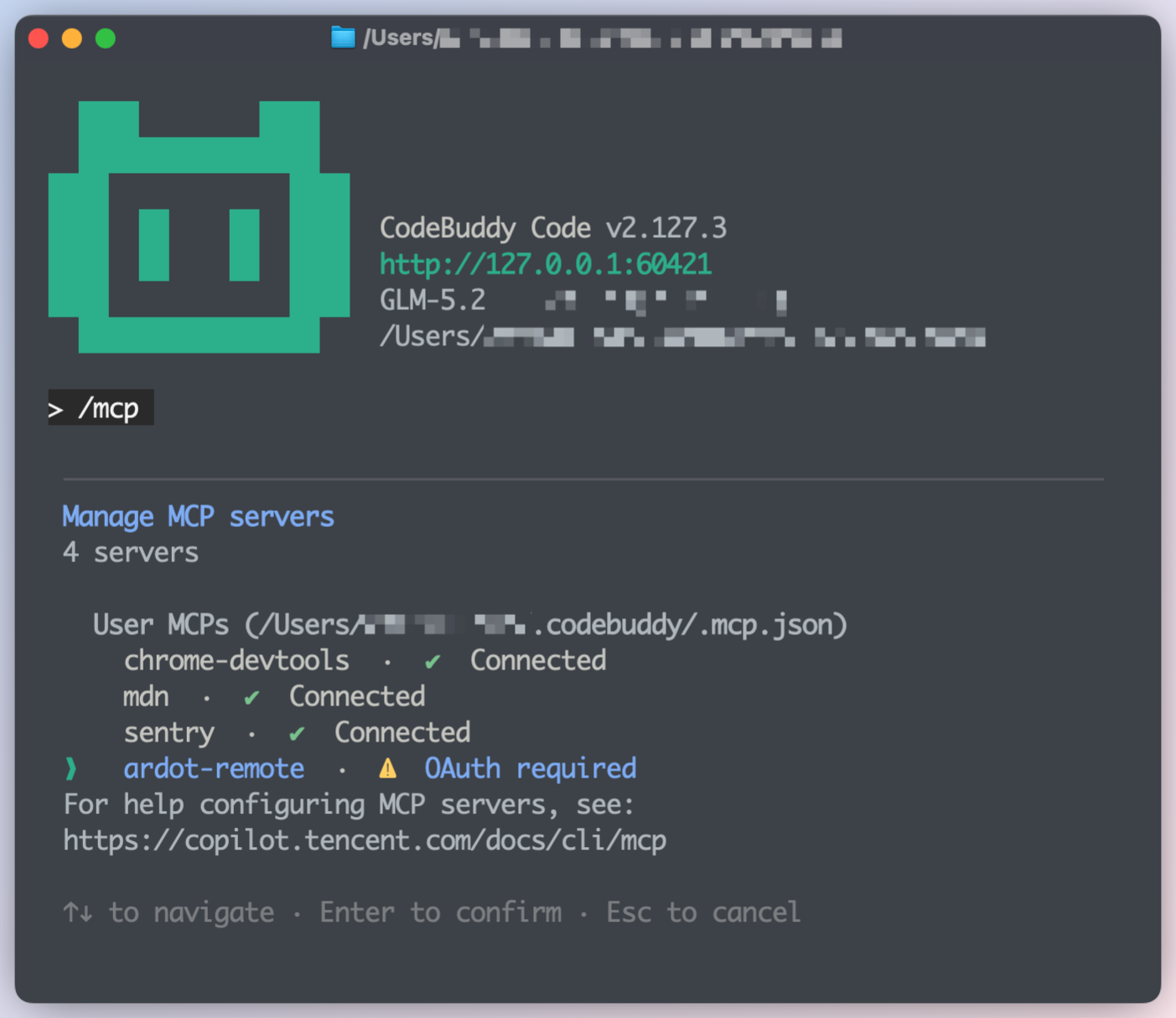Click the green maximize window button
Image resolution: width=1176 pixels, height=1018 pixels.
click(x=106, y=39)
